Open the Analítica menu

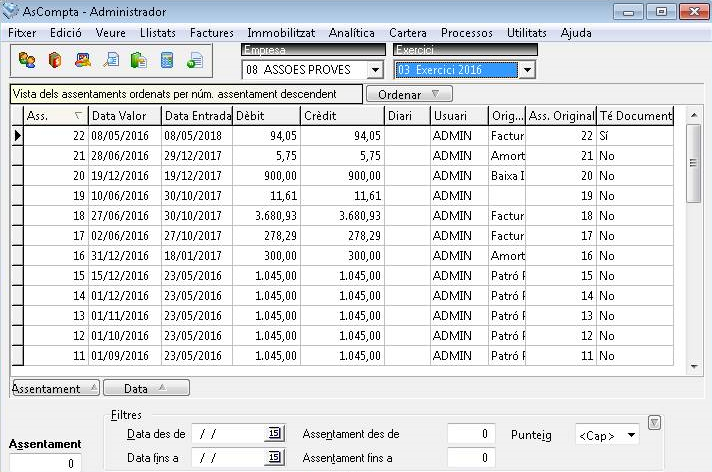351,33
